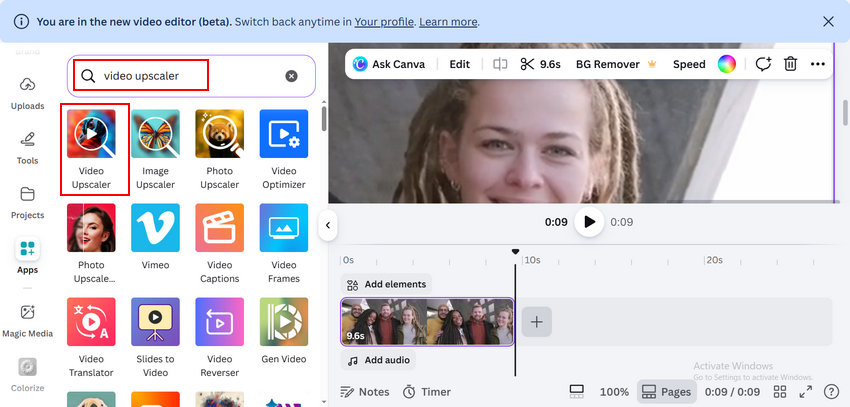This screenshot has height=407, width=850.
Task: Open Tools in the sidebar
Action: [x=27, y=147]
